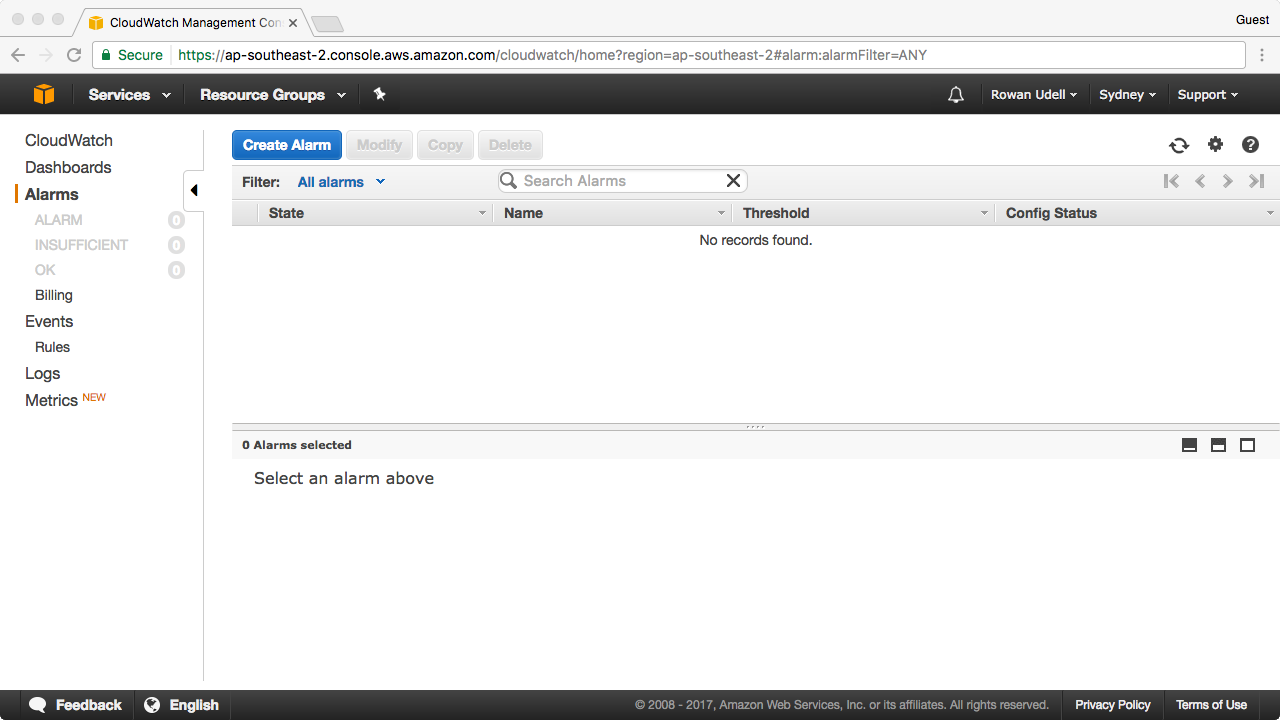Open the table settings gear icon

point(1215,145)
